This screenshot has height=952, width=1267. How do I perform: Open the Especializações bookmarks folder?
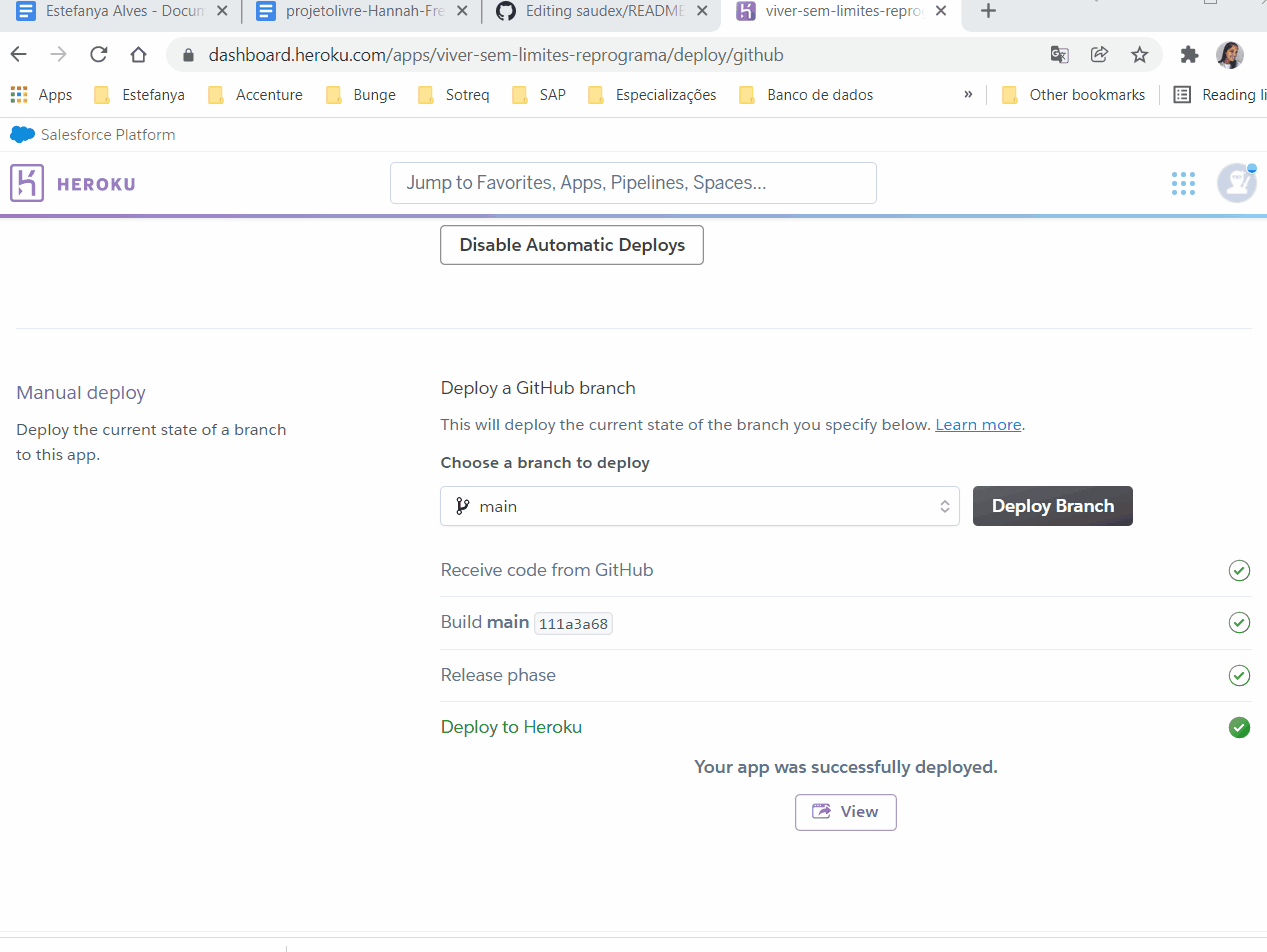pyautogui.click(x=653, y=95)
